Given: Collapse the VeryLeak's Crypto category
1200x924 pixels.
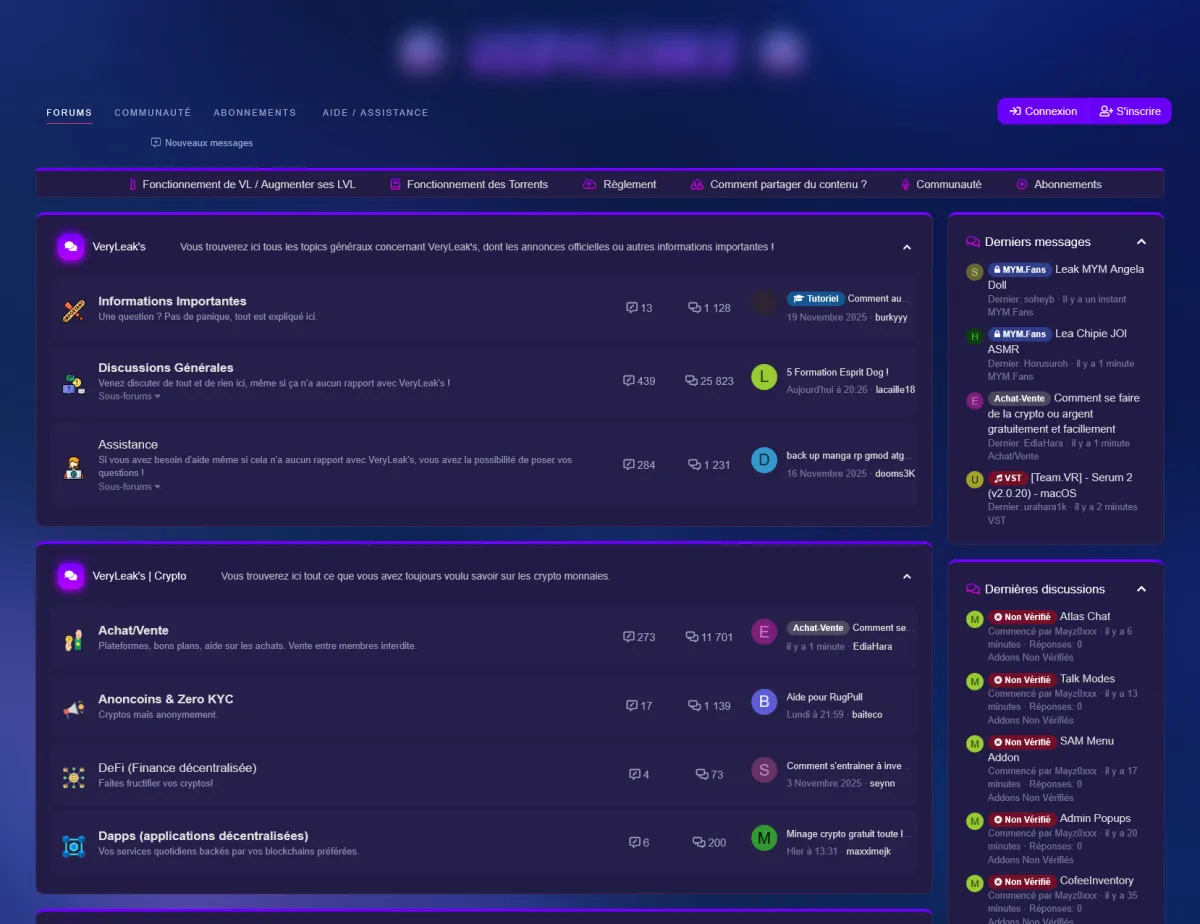Looking at the screenshot, I should pos(907,577).
